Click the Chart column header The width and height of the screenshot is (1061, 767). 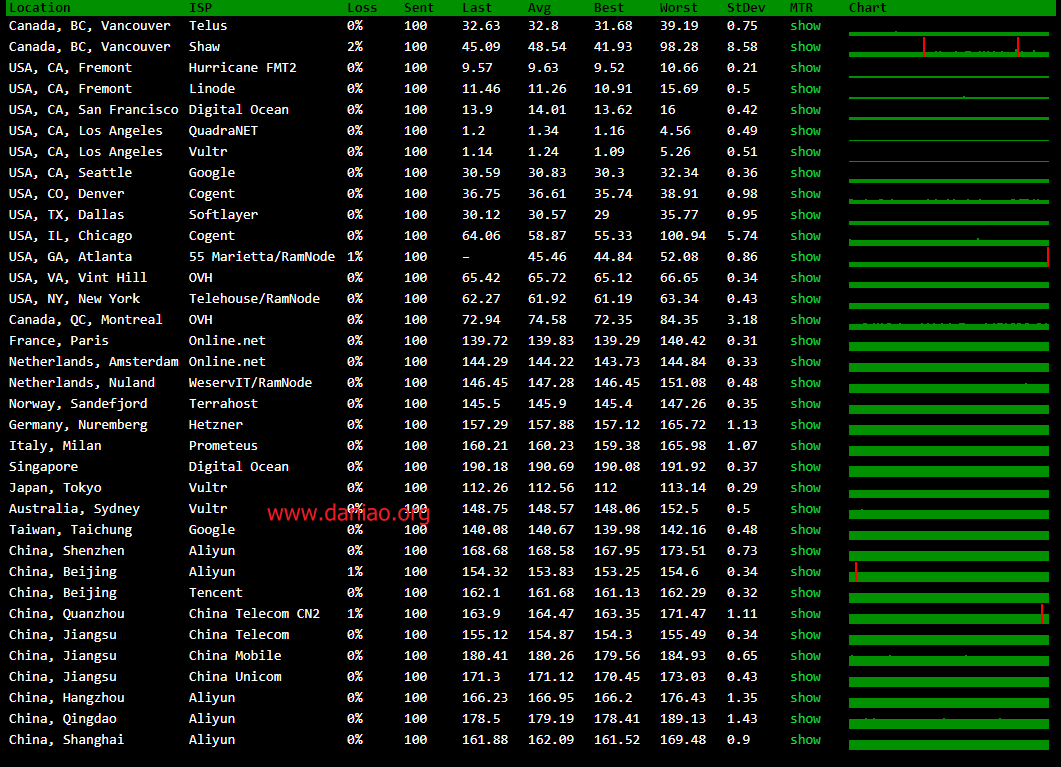point(867,7)
